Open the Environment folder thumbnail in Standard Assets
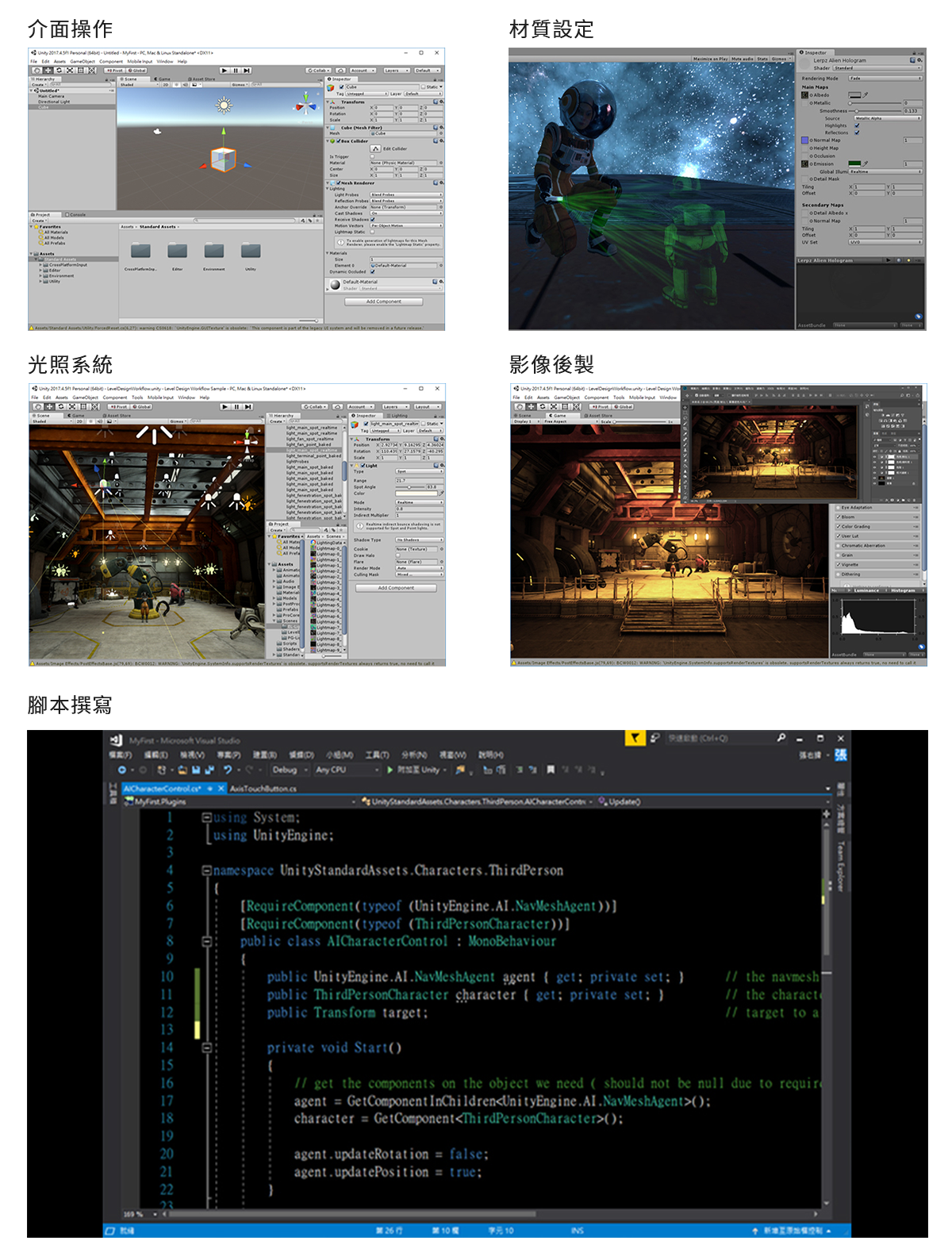 coord(214,252)
